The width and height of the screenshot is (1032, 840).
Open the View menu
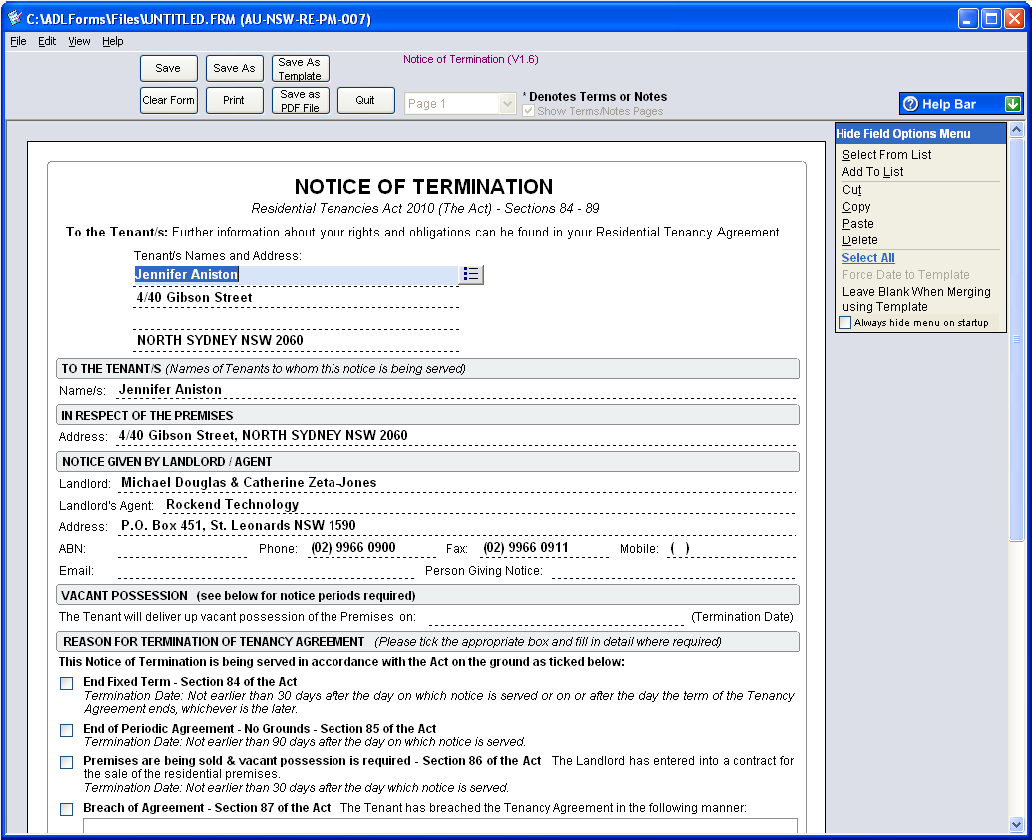[79, 41]
